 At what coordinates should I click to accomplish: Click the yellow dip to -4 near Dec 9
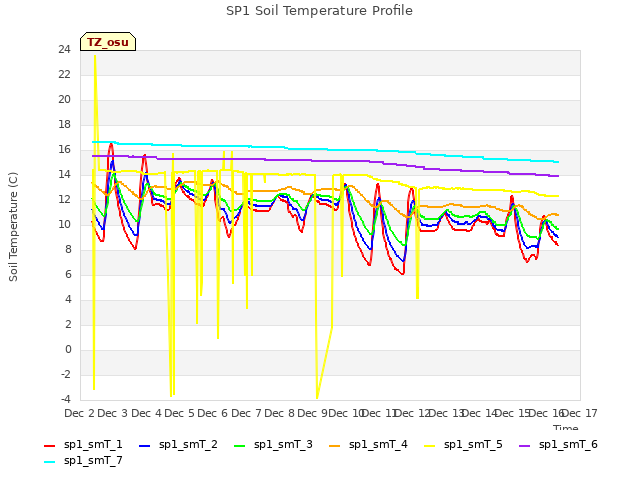coord(317,398)
